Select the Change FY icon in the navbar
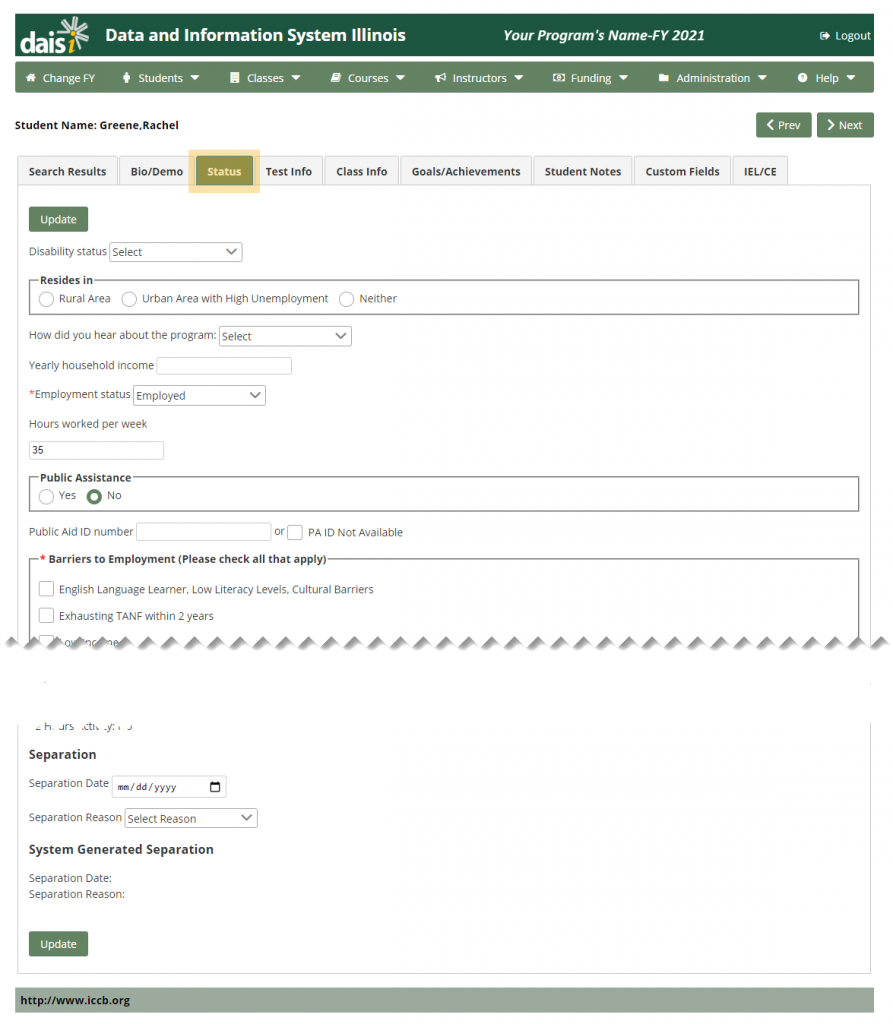 click(x=32, y=77)
